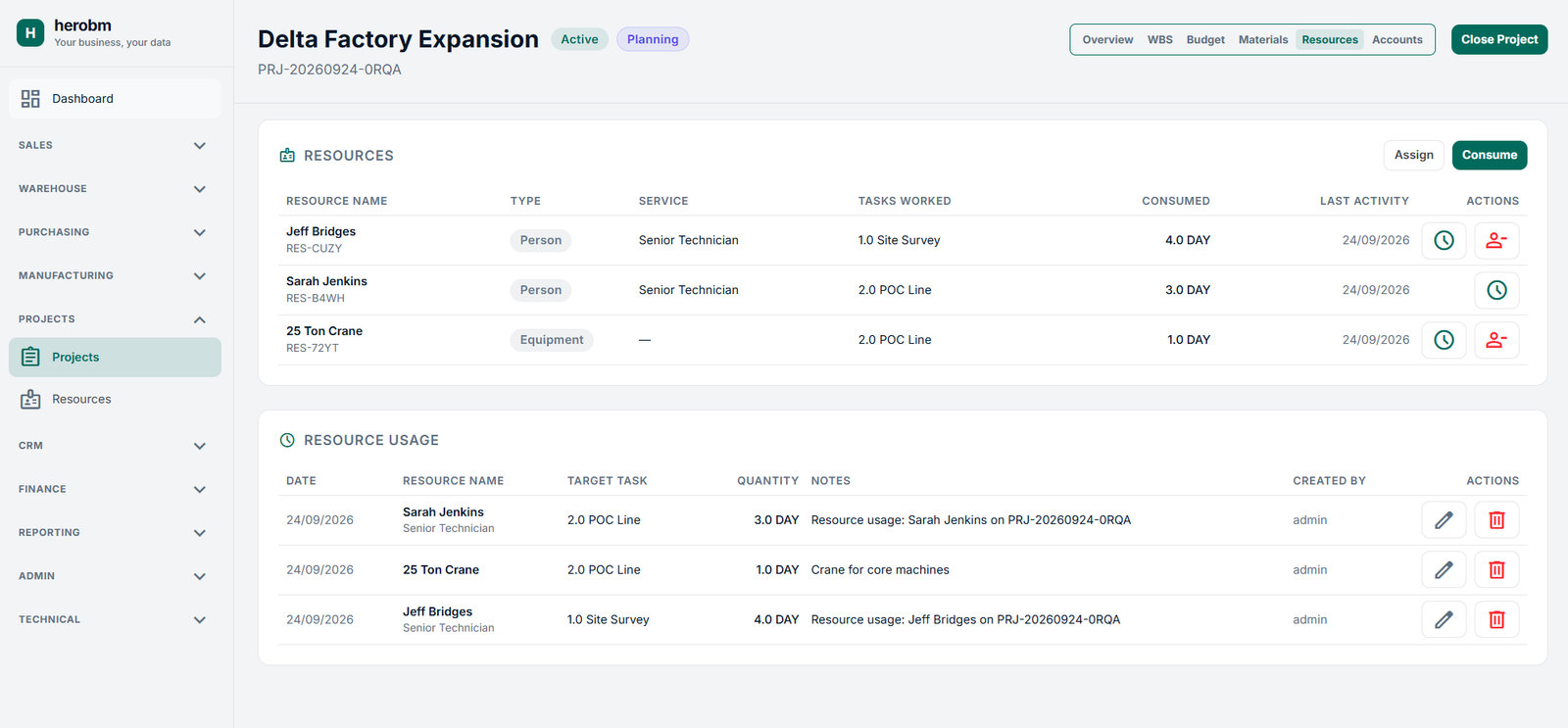Click 25 Ton Crane in resources table
Viewport: 1568px width, 728px height.
pyautogui.click(x=324, y=331)
